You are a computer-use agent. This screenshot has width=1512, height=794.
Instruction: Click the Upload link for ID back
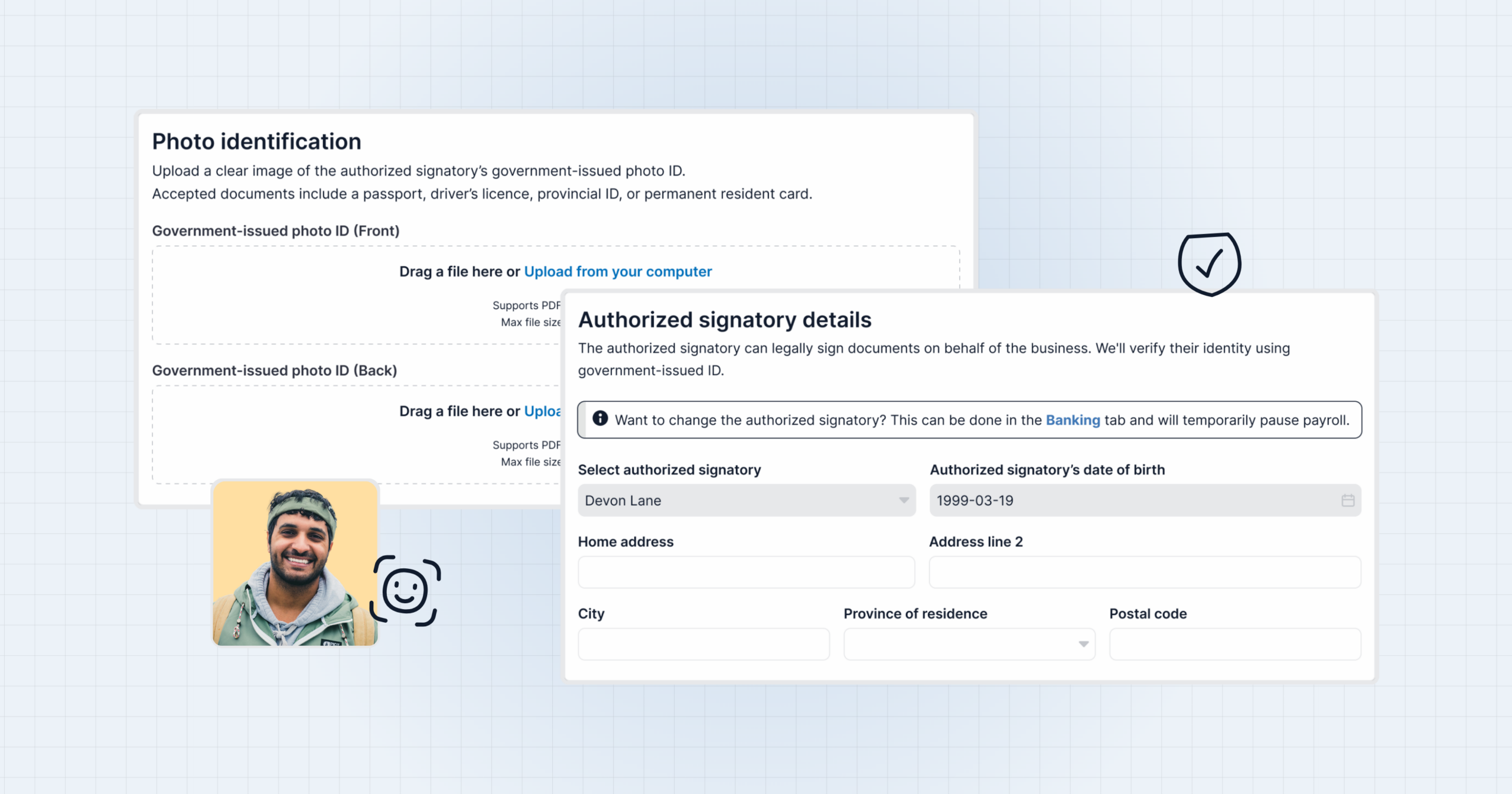[x=542, y=411]
